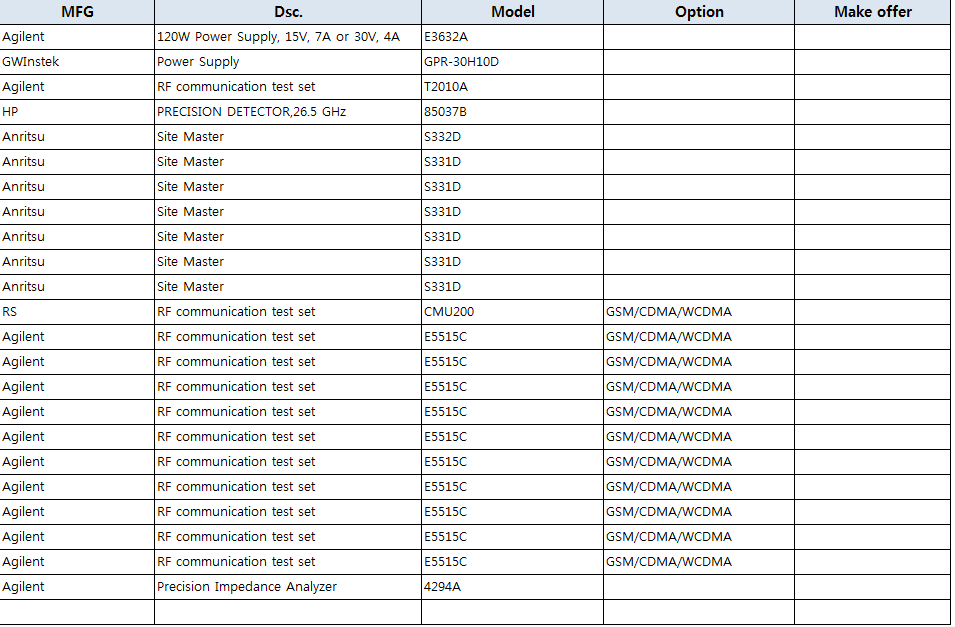Select the Option cell in the CMU200 row
This screenshot has width=955, height=627.
pyautogui.click(x=669, y=312)
